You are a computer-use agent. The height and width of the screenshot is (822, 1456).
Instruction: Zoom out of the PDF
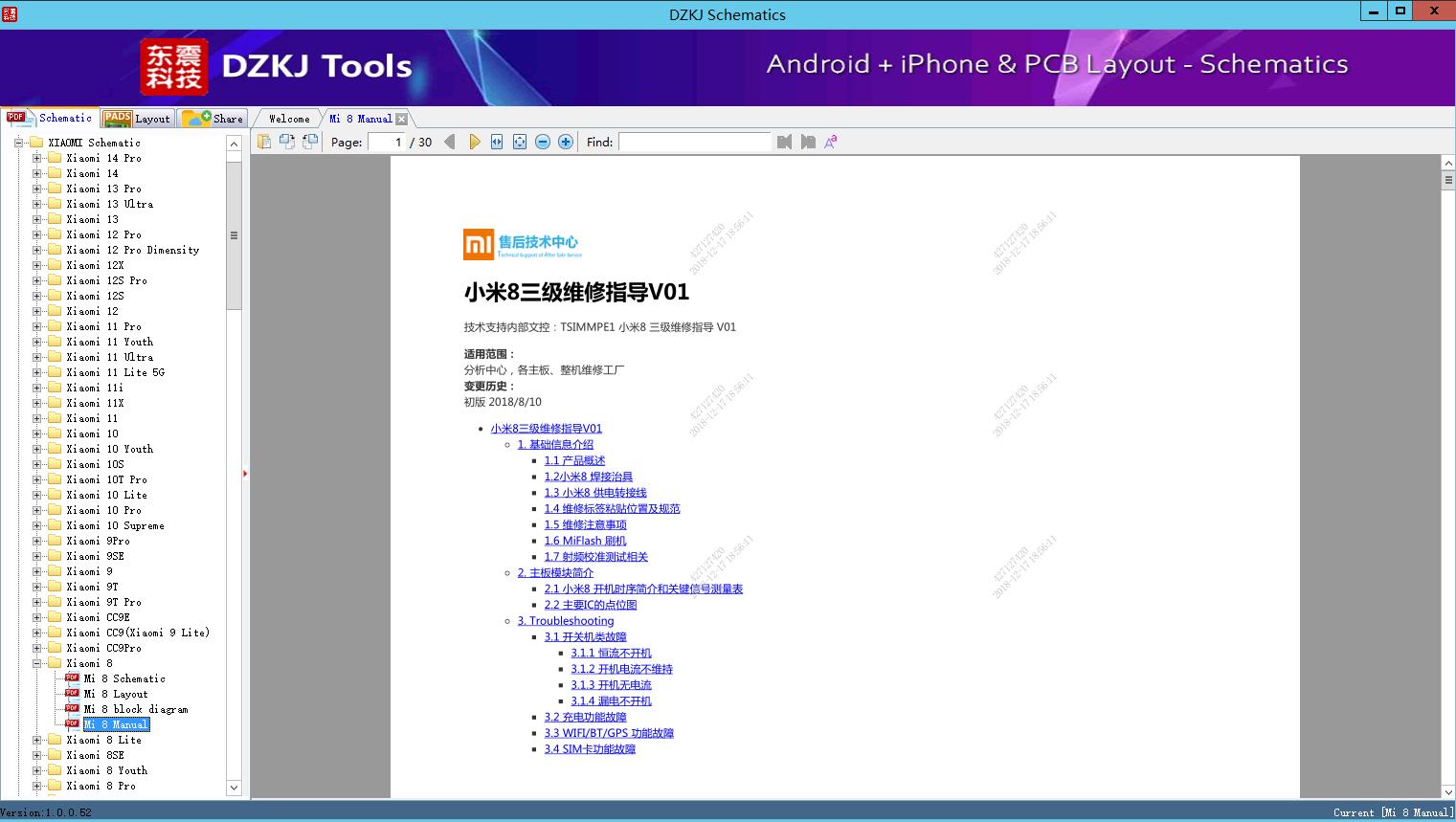pyautogui.click(x=543, y=142)
